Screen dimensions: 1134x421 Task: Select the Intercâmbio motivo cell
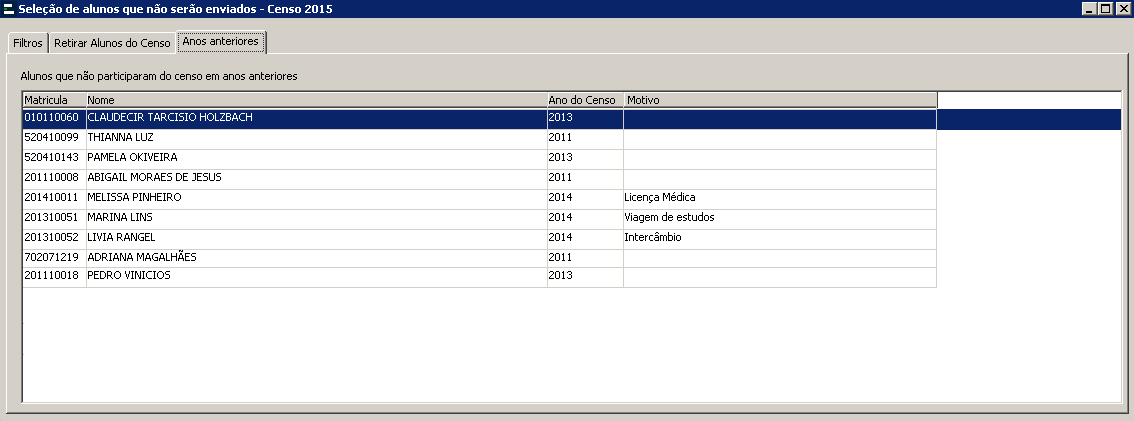click(x=654, y=237)
